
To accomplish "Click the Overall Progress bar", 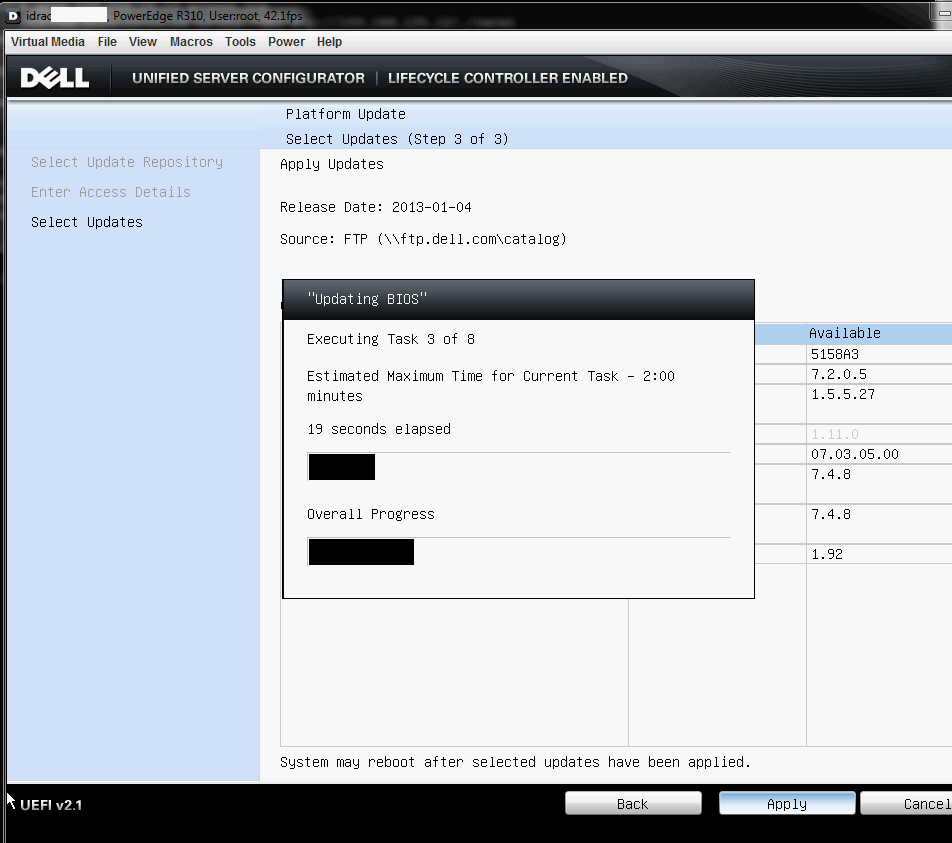I will pos(518,551).
